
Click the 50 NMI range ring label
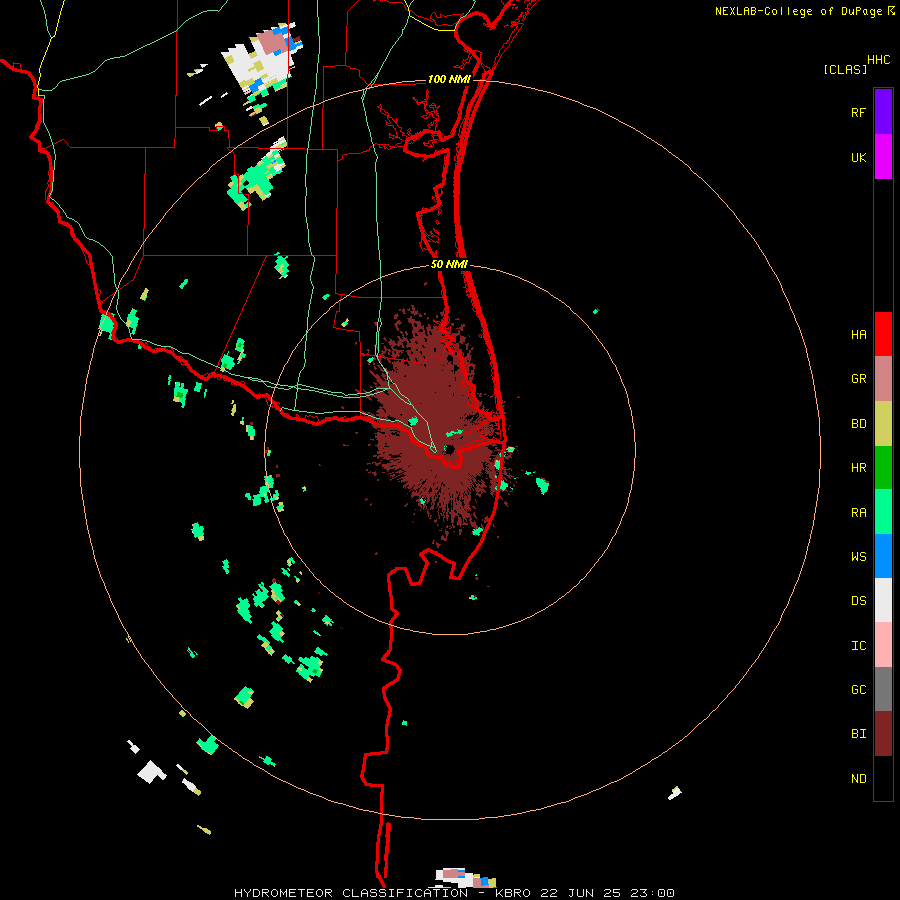tap(449, 264)
